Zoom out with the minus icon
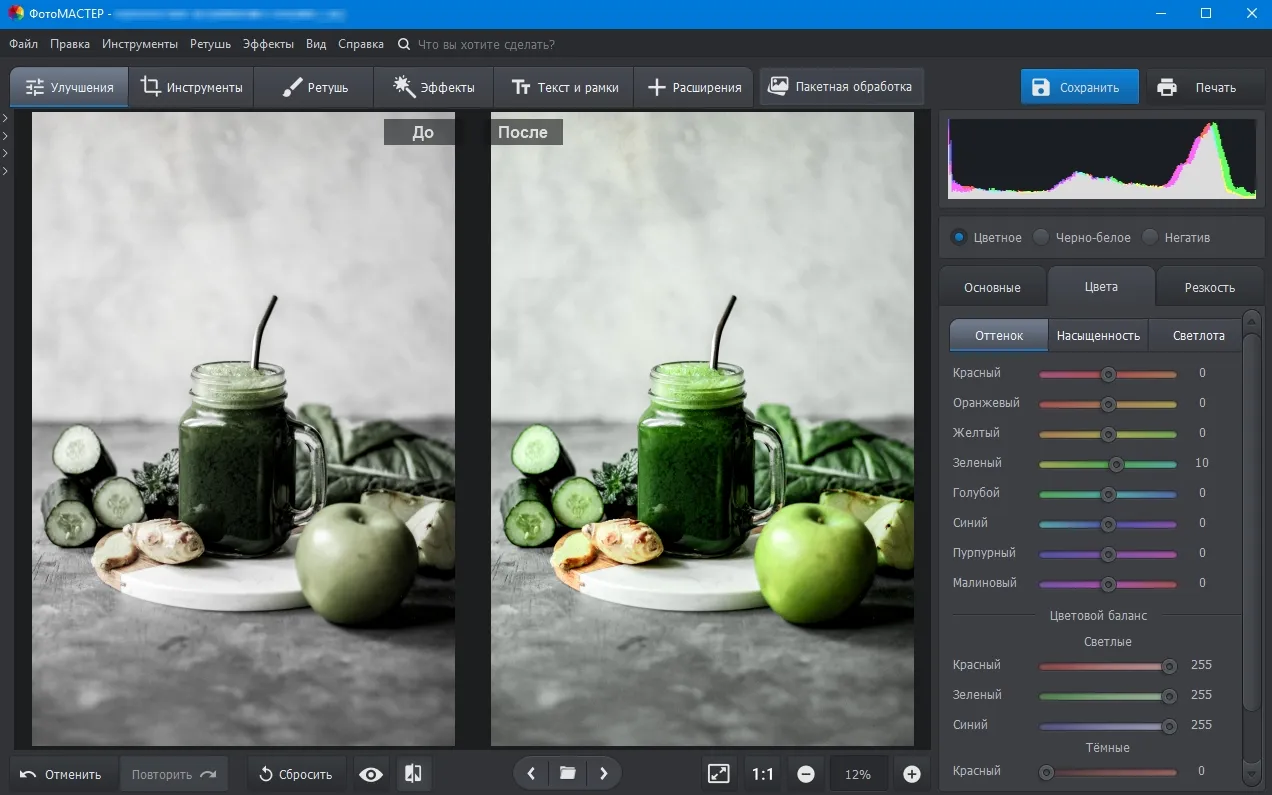Viewport: 1272px width, 795px height. point(806,773)
